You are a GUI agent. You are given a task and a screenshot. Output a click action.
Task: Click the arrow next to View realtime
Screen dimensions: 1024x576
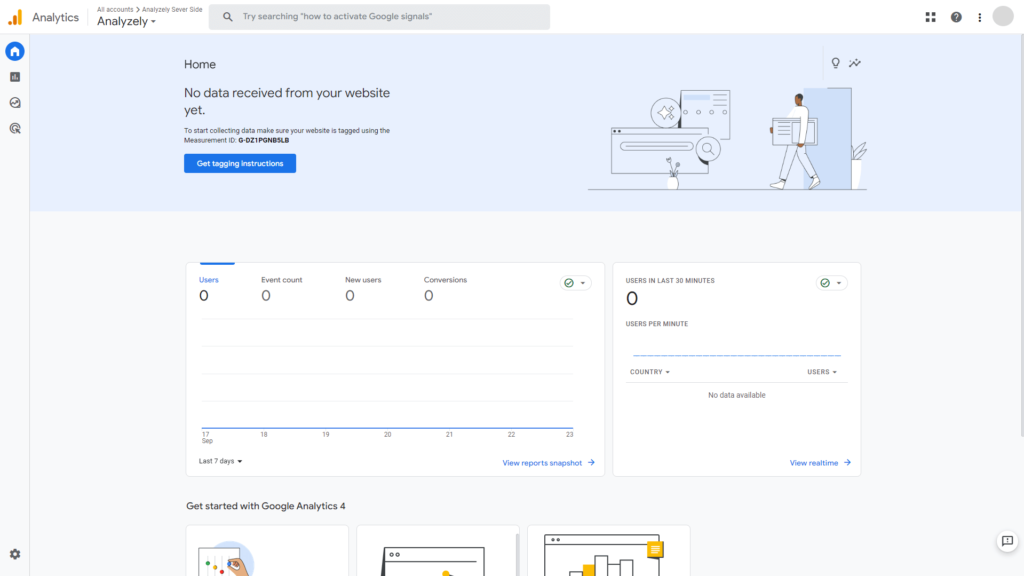[847, 462]
